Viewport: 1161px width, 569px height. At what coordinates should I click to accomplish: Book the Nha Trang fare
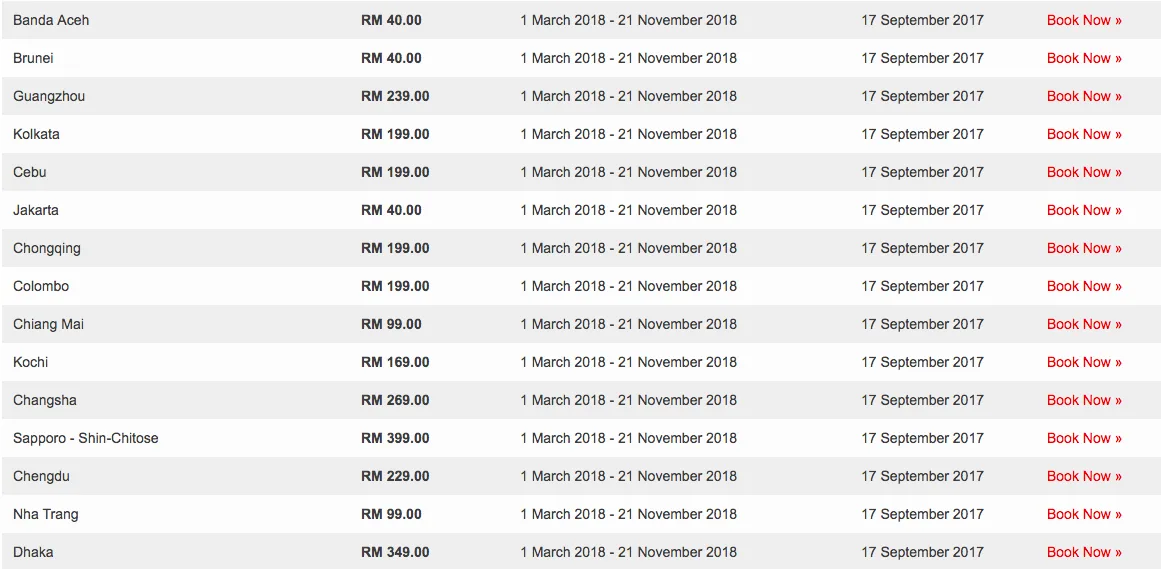(x=1083, y=514)
